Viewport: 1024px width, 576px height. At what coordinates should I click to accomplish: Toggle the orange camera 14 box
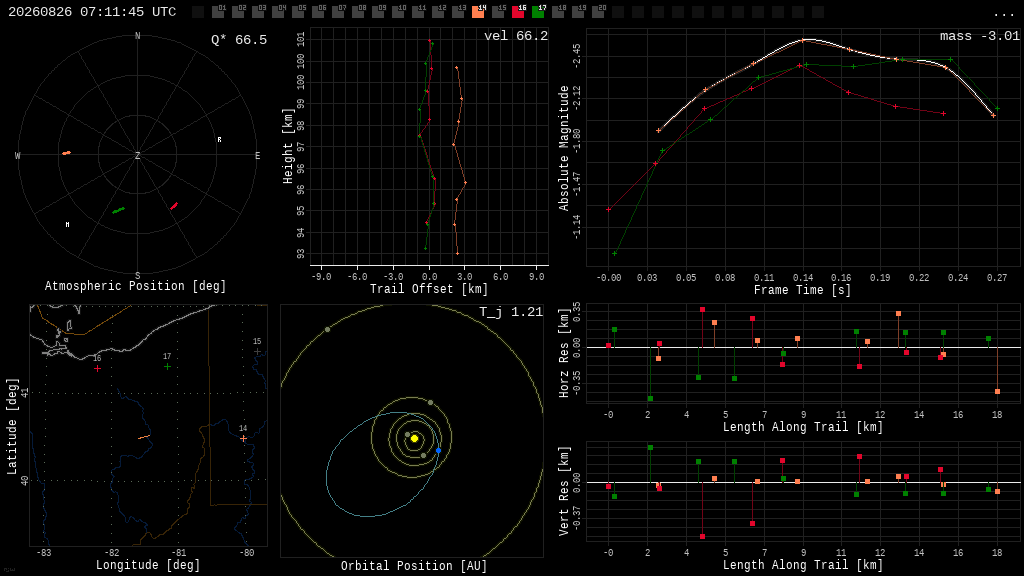pos(479,12)
